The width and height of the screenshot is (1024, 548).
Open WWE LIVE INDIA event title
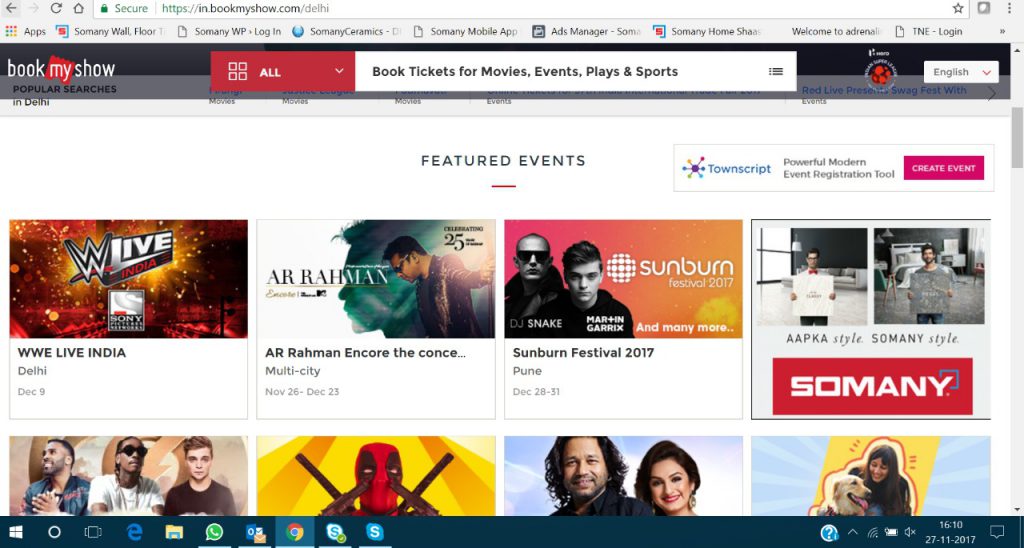pyautogui.click(x=72, y=353)
